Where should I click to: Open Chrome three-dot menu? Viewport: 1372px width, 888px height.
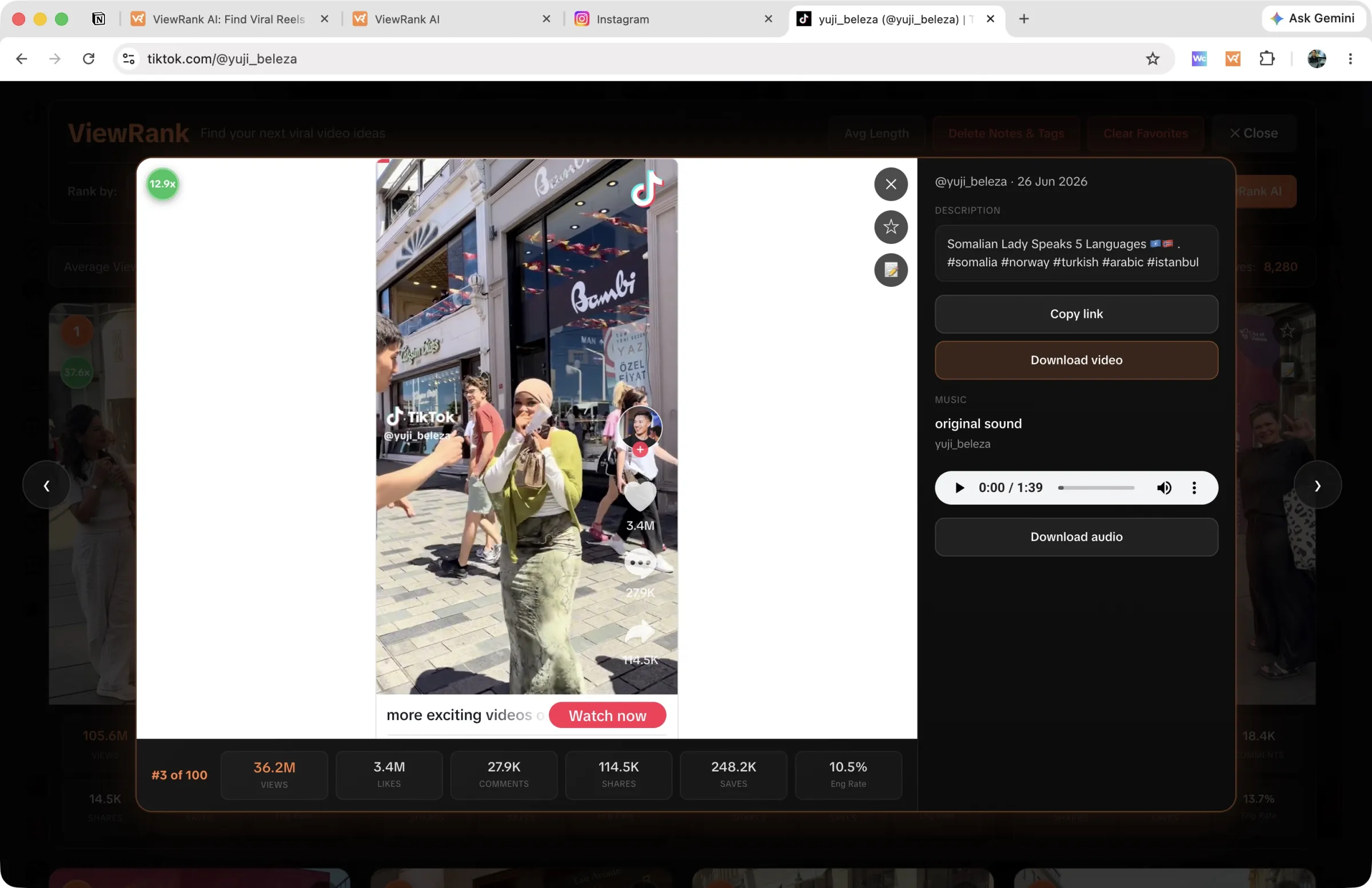point(1350,59)
